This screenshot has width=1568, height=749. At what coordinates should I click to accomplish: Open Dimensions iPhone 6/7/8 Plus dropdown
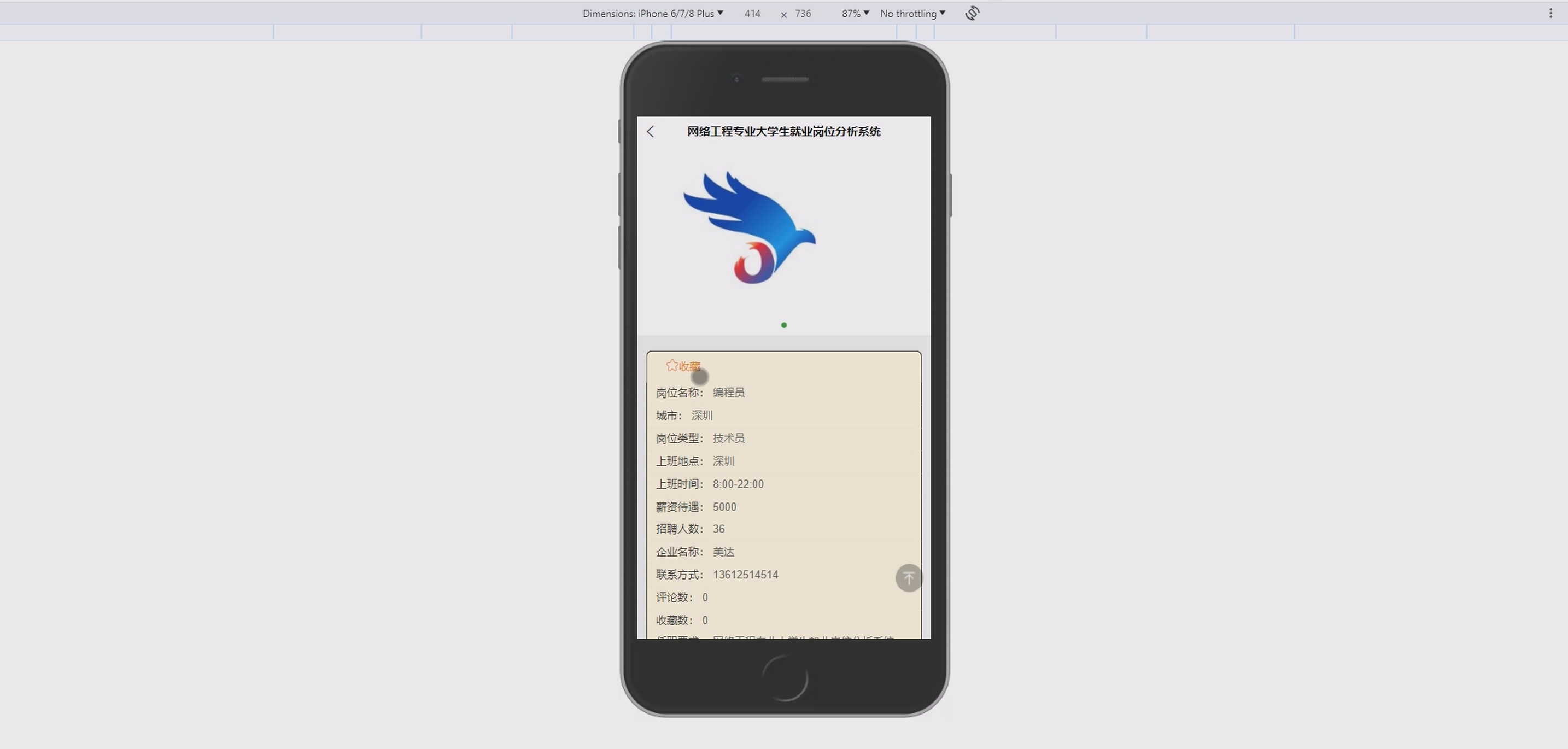pyautogui.click(x=653, y=13)
